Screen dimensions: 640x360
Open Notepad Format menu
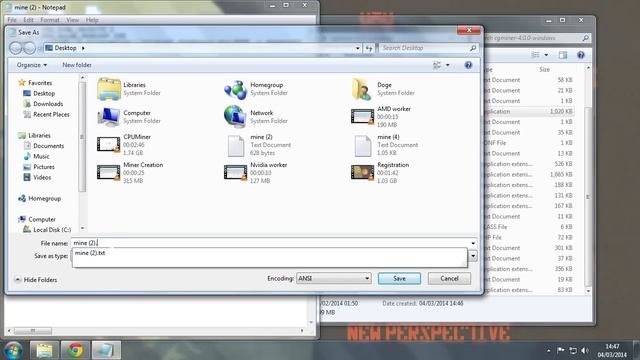pyautogui.click(x=50, y=20)
